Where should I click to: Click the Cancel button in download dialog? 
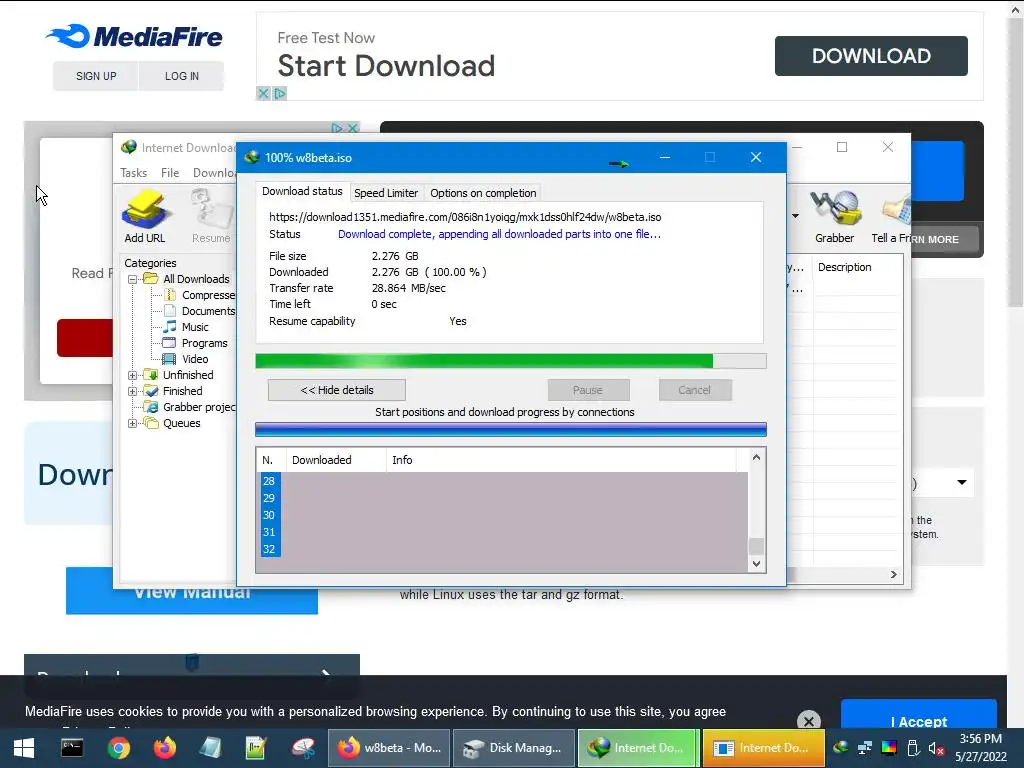click(694, 390)
